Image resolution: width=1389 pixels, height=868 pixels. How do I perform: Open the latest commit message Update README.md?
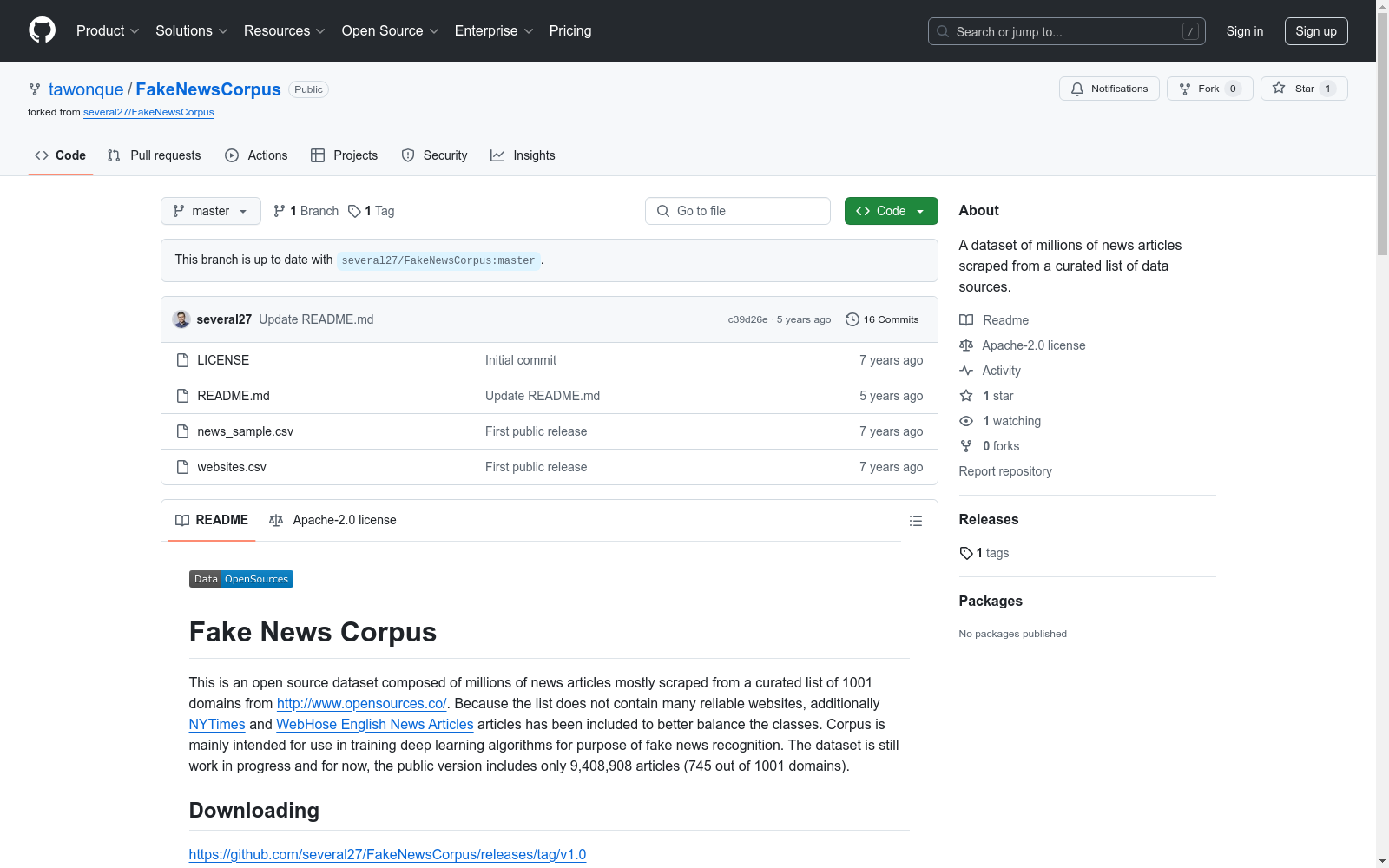[316, 319]
